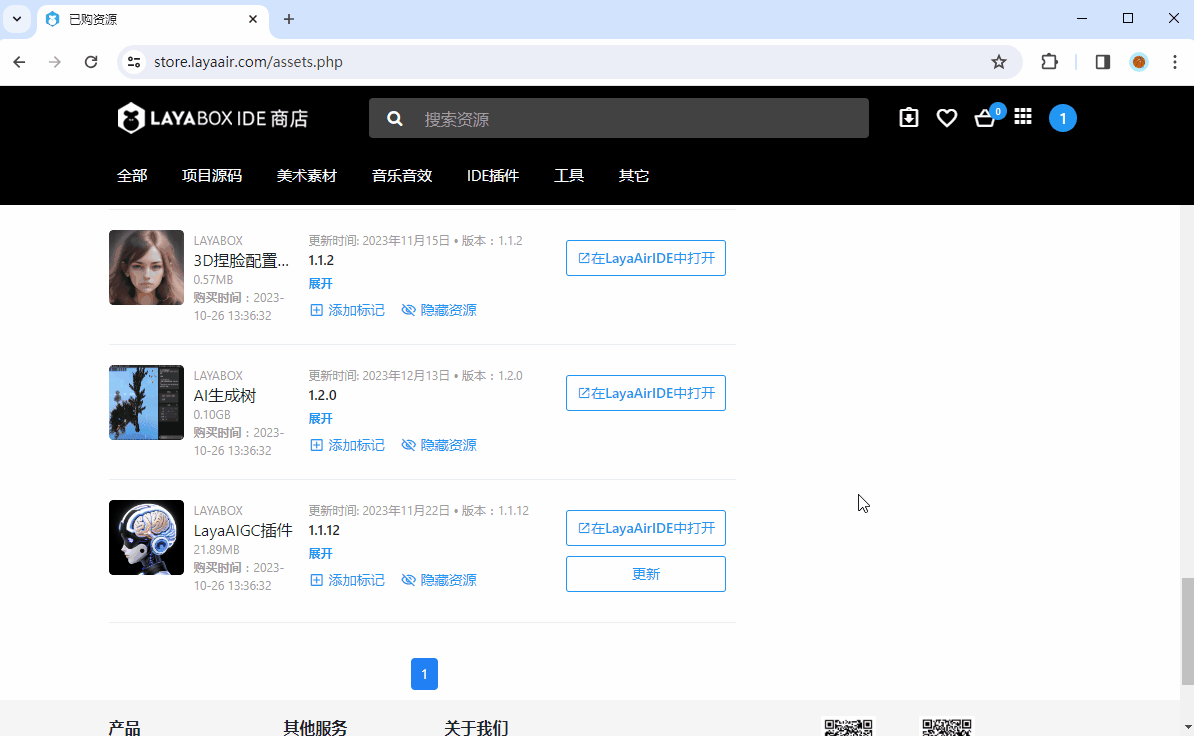Viewport: 1194px width, 736px height.
Task: Expand the 1.1.2 version details
Action: click(320, 284)
